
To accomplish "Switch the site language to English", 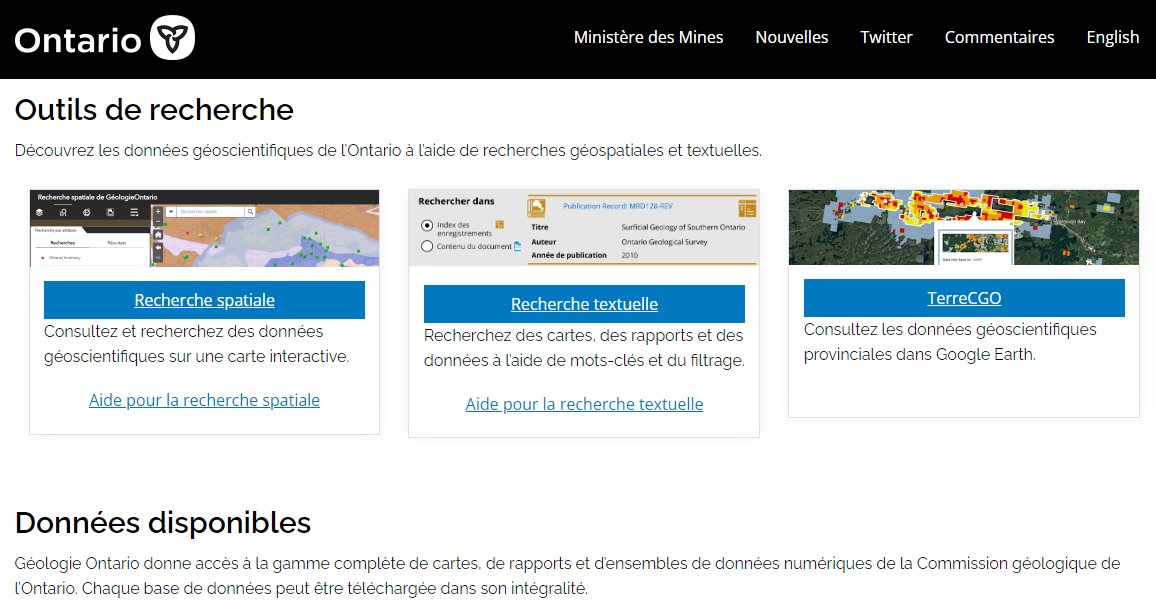I will click(x=1112, y=37).
